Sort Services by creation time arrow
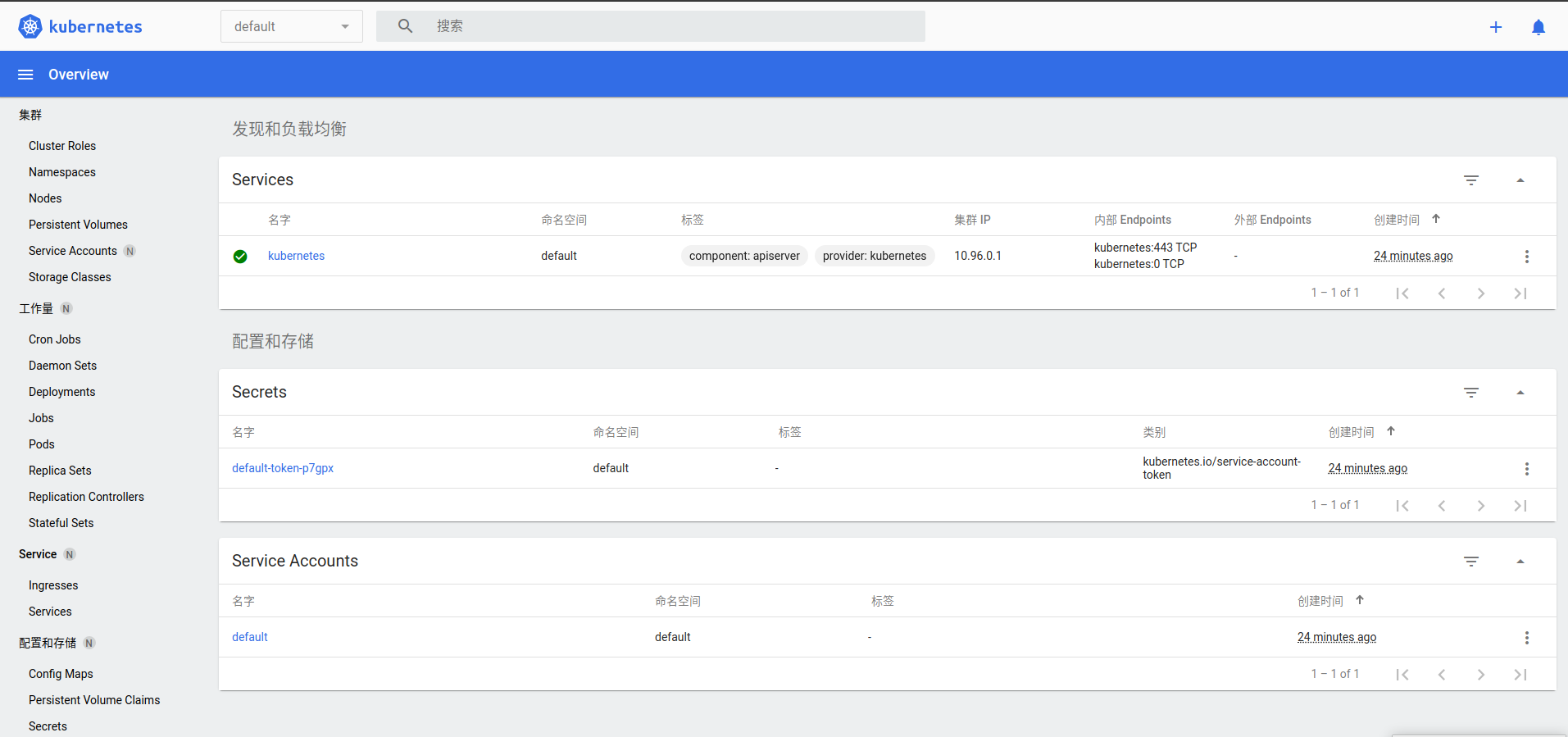 click(1436, 219)
